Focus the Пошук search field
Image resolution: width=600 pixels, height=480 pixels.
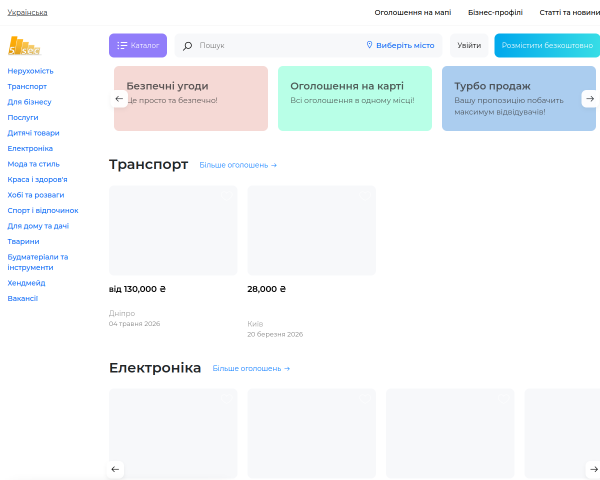pyautogui.click(x=279, y=46)
